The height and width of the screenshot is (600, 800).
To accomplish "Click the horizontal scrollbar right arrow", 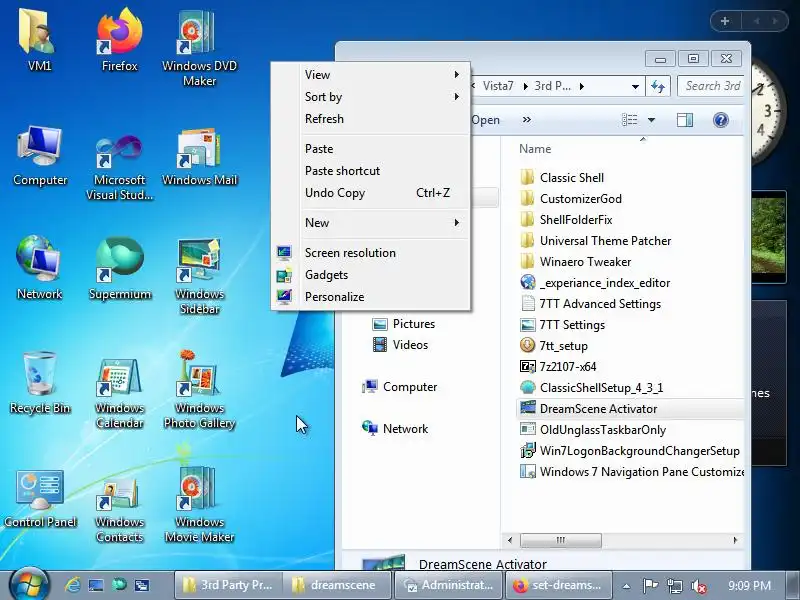I will click(735, 540).
